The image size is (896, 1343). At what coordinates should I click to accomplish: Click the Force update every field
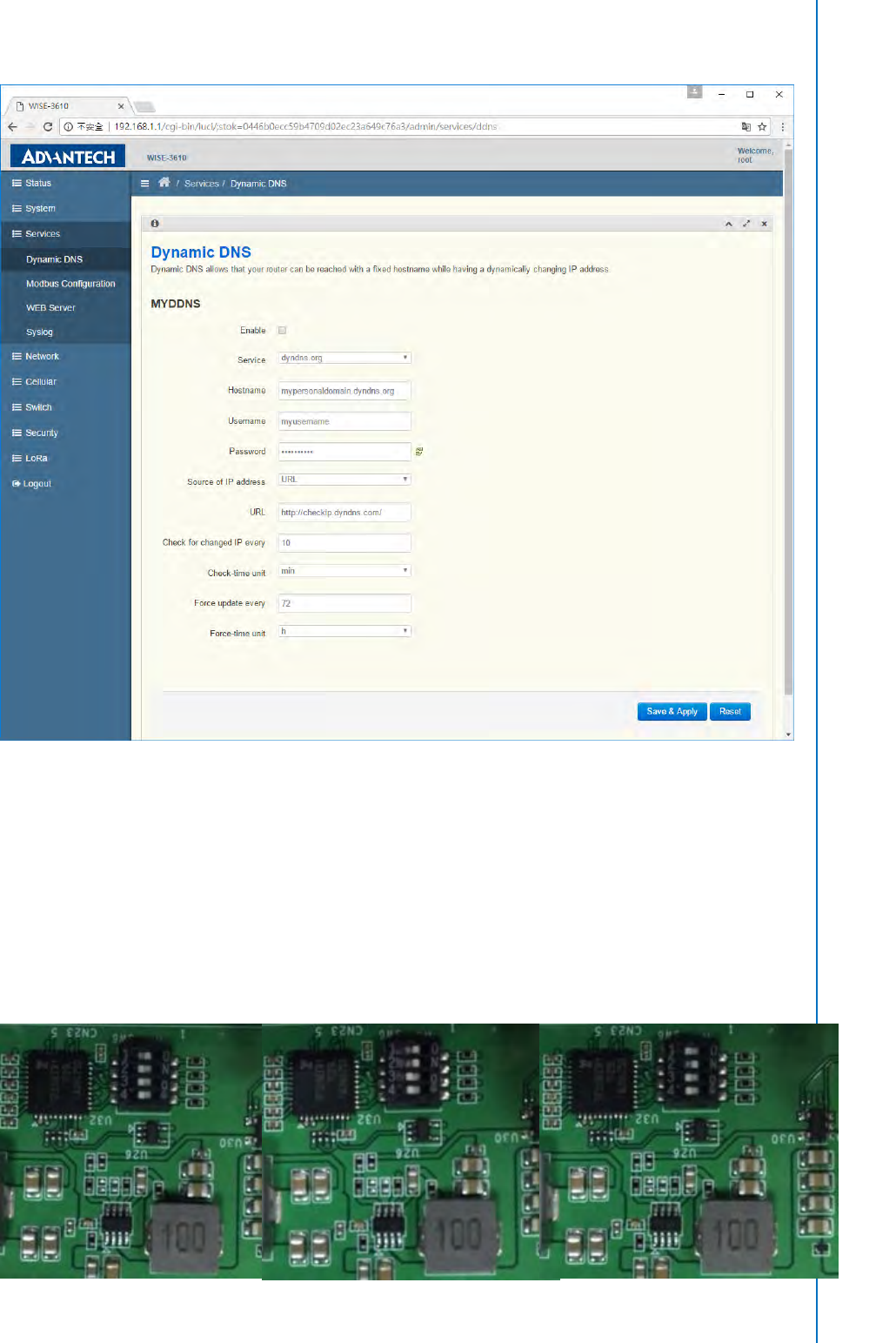click(344, 603)
